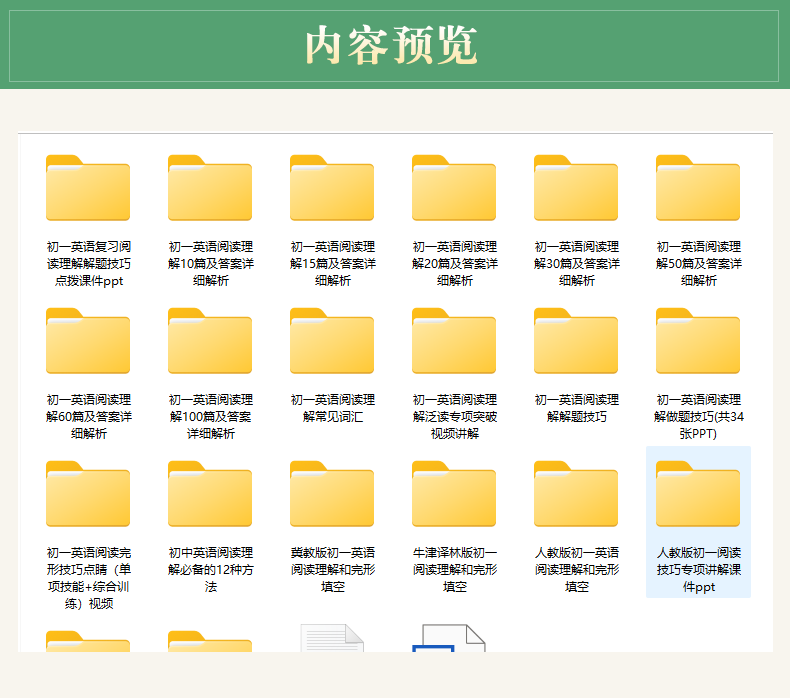Click the file name 初中英语阅读理解必备的12种方法
This screenshot has width=790, height=698.
tap(211, 569)
